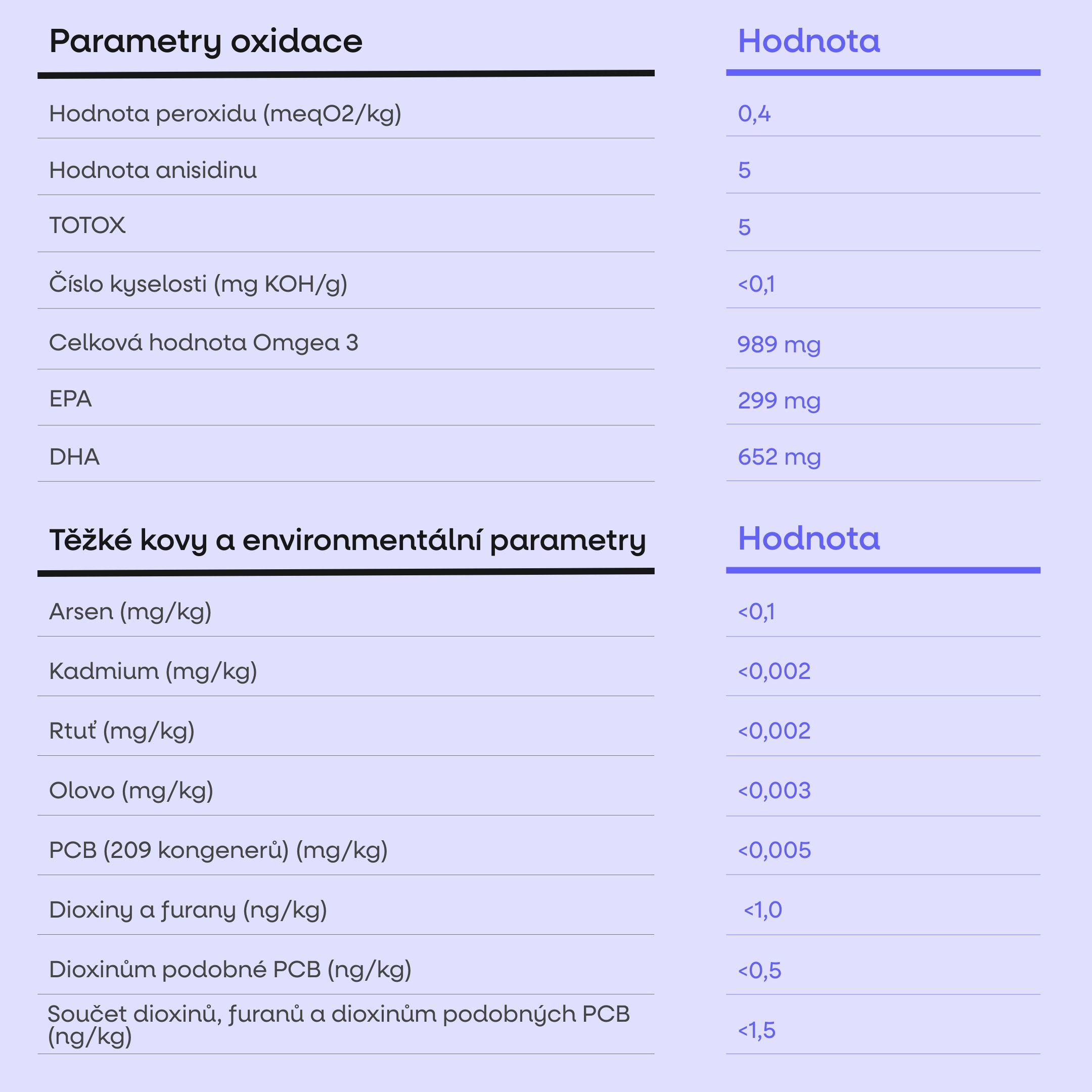Click the Olovo value <0,003
Viewport: 1092px width, 1092px height.
tap(775, 790)
